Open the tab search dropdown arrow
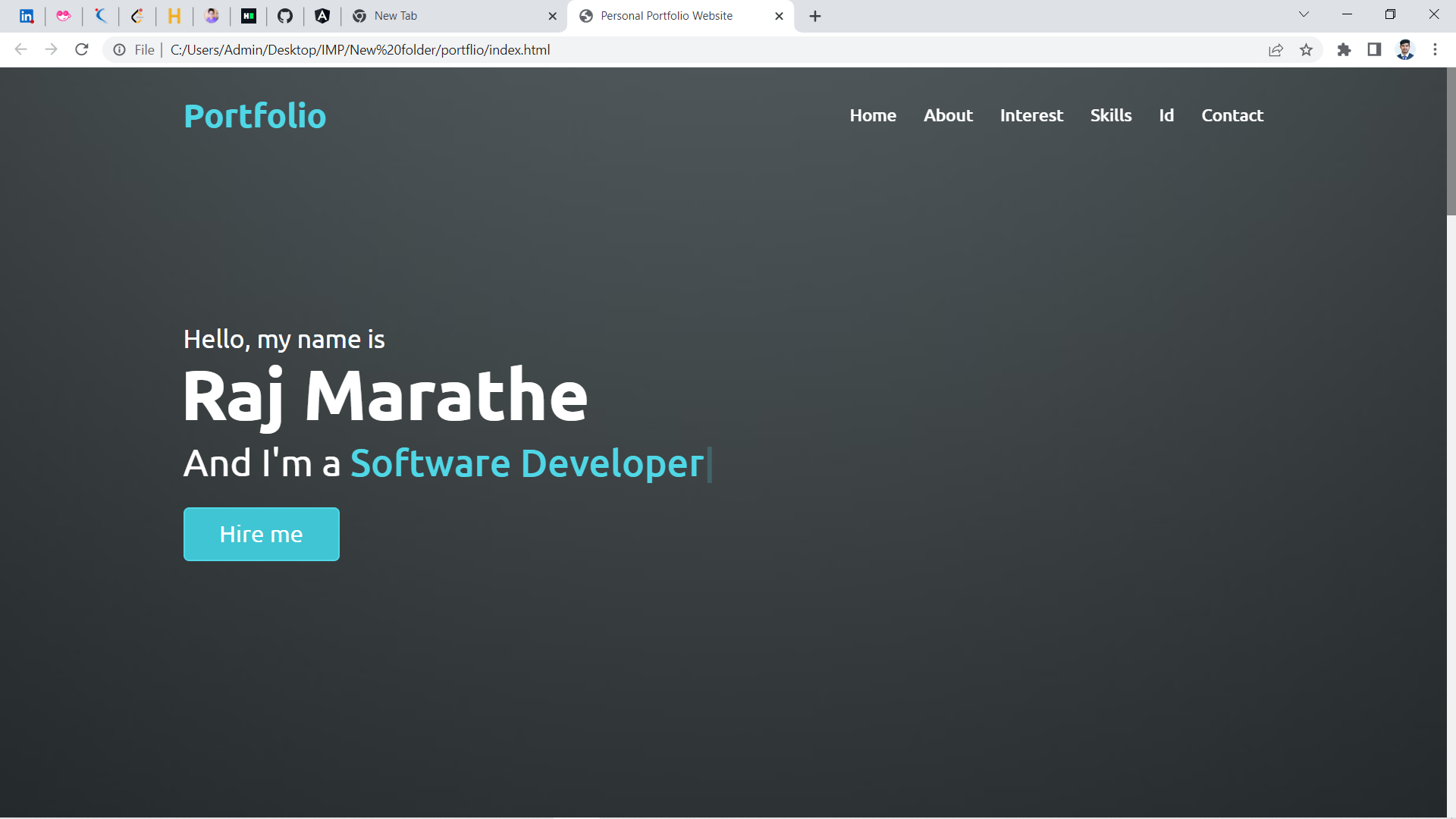 1304,14
